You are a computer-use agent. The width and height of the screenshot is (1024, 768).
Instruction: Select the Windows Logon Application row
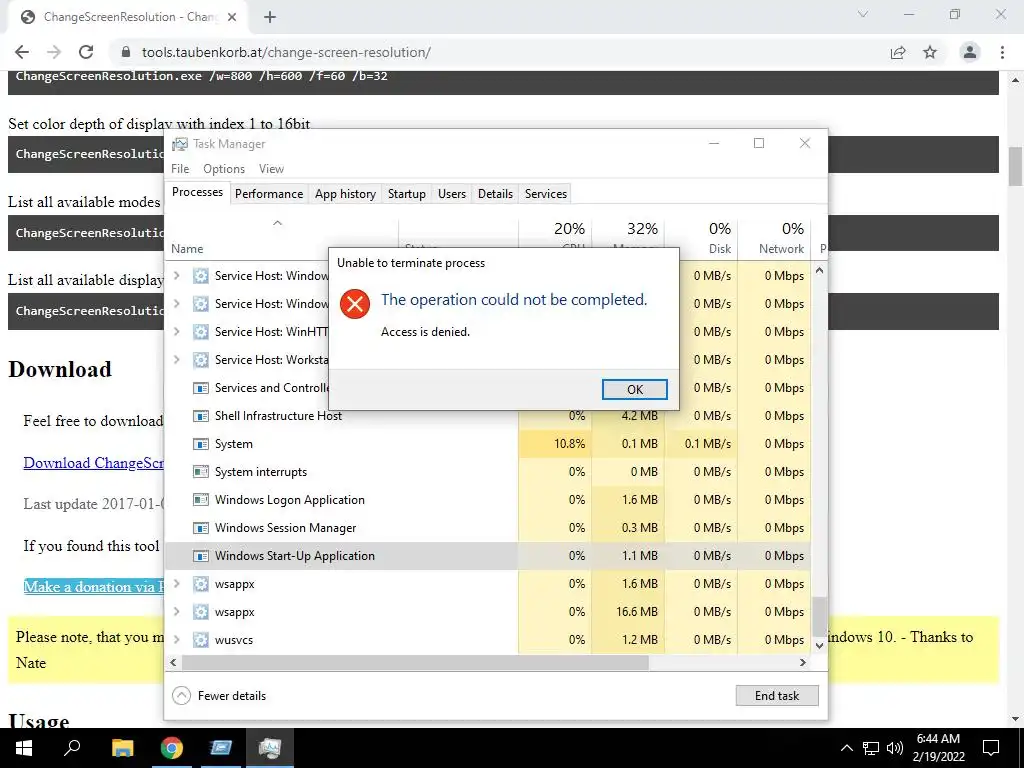pyautogui.click(x=487, y=500)
